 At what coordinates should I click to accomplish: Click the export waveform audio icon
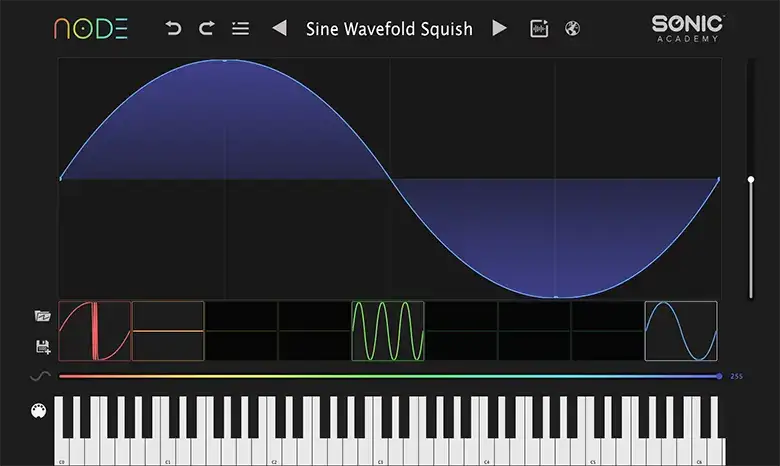point(539,28)
